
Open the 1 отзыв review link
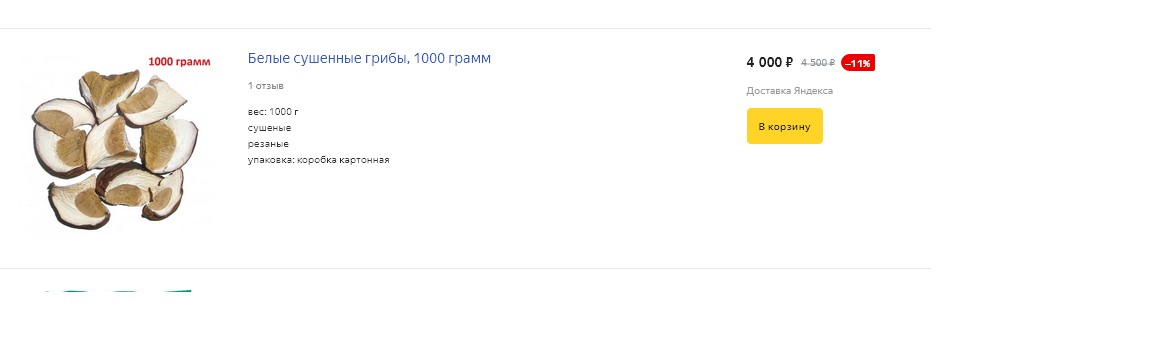click(x=266, y=86)
